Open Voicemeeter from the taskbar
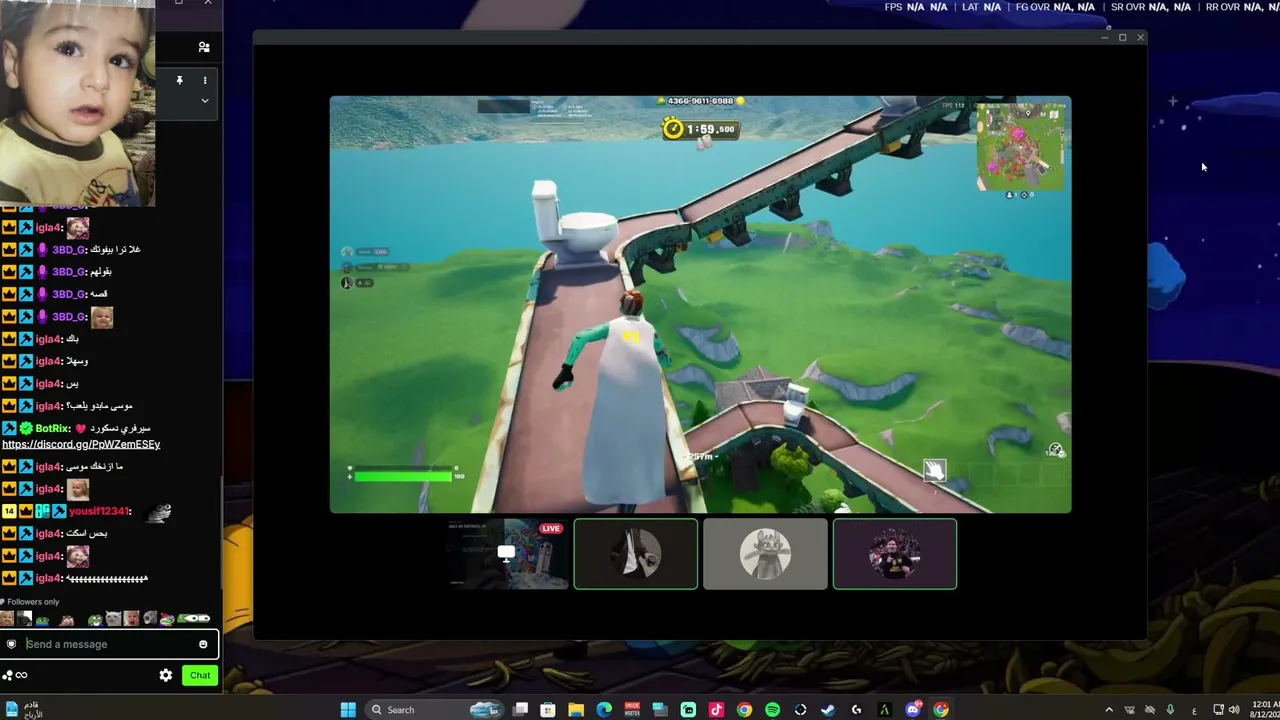 (632, 710)
